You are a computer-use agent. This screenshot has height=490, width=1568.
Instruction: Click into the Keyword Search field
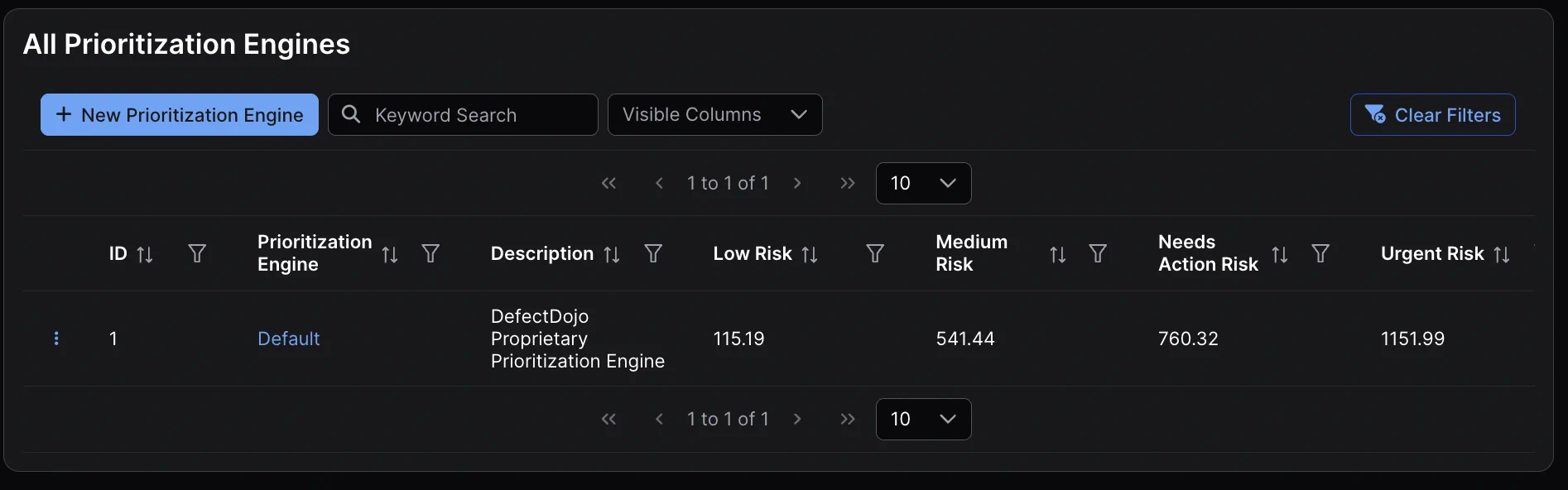coord(476,115)
